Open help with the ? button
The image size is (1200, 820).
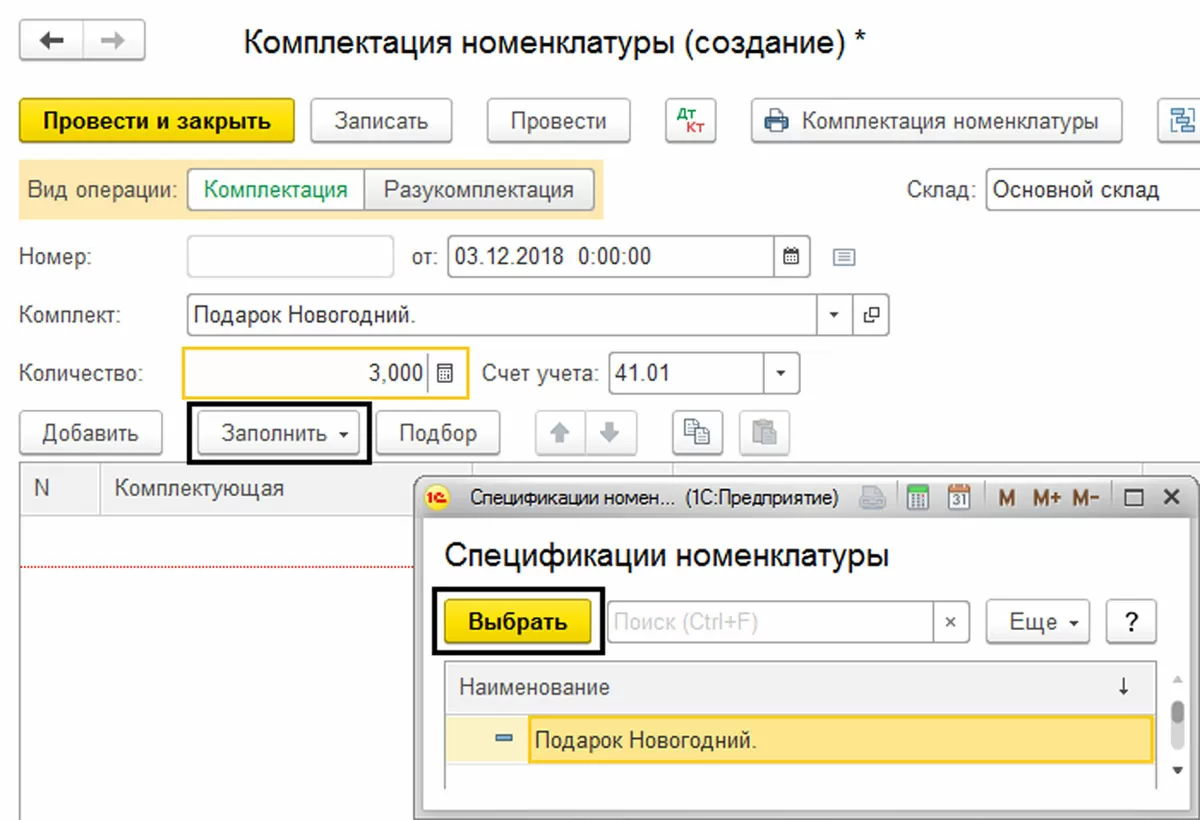click(x=1132, y=622)
